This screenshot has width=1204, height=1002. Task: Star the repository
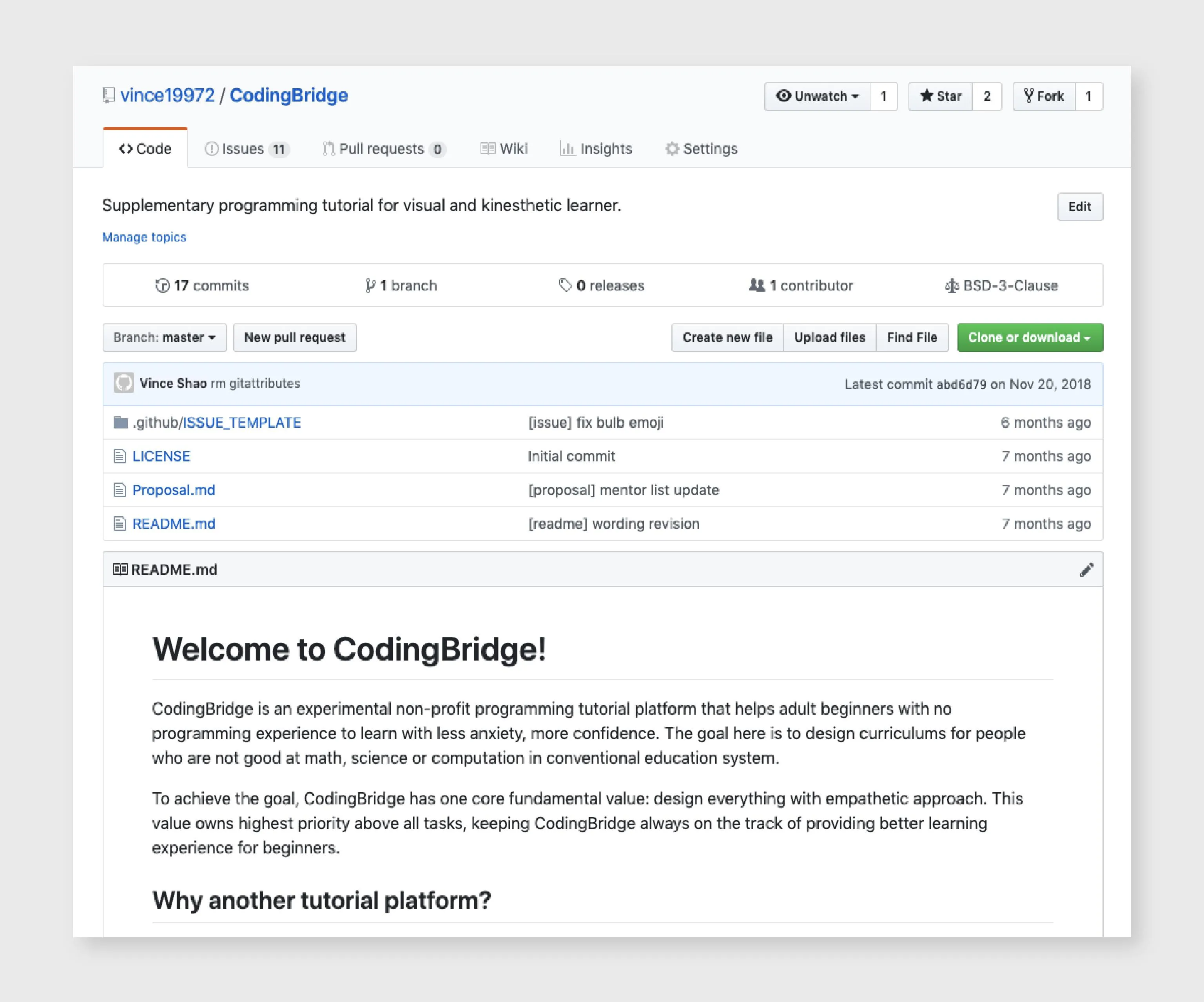tap(940, 96)
